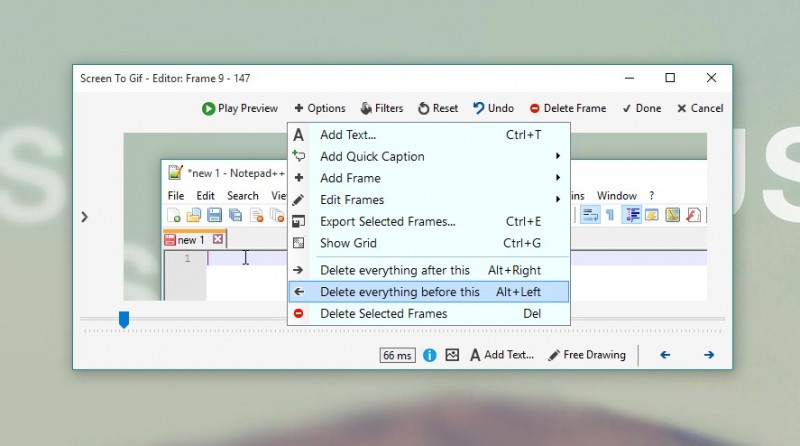
Task: Go to previous frame with left arrow
Action: click(x=665, y=355)
